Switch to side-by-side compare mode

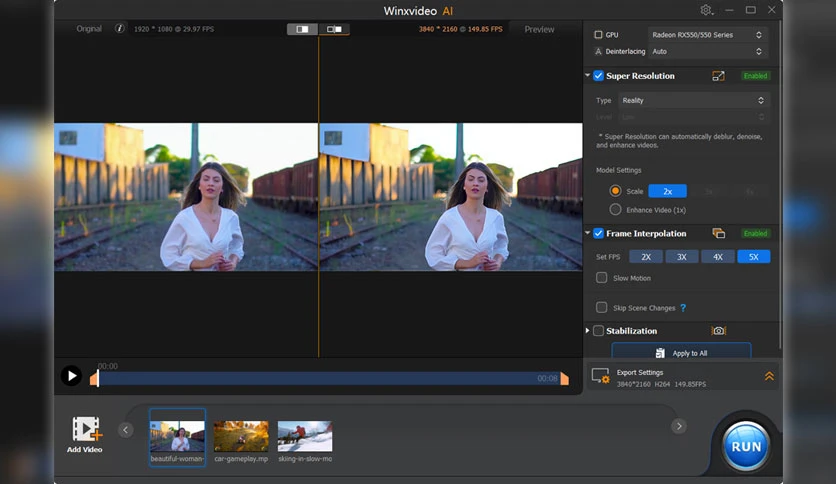click(x=334, y=29)
